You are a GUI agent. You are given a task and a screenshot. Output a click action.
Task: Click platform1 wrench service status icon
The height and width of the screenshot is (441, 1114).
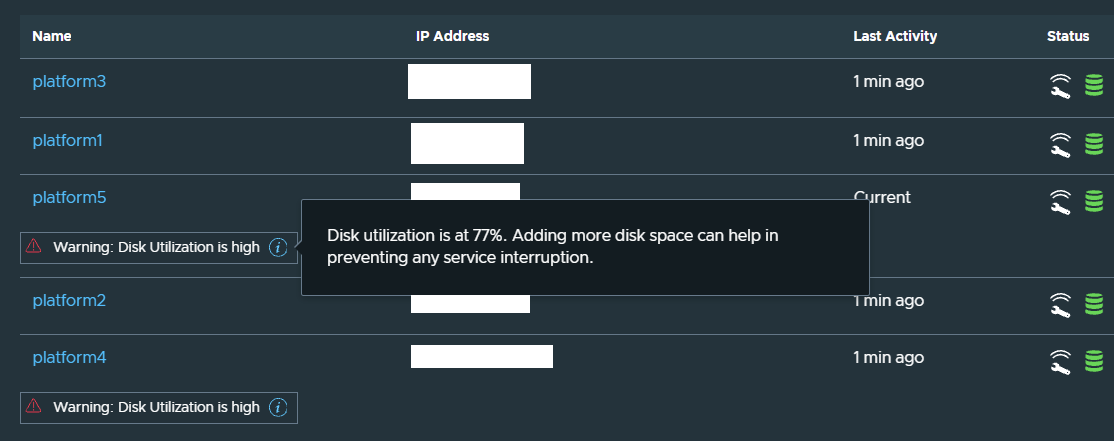pos(1060,145)
